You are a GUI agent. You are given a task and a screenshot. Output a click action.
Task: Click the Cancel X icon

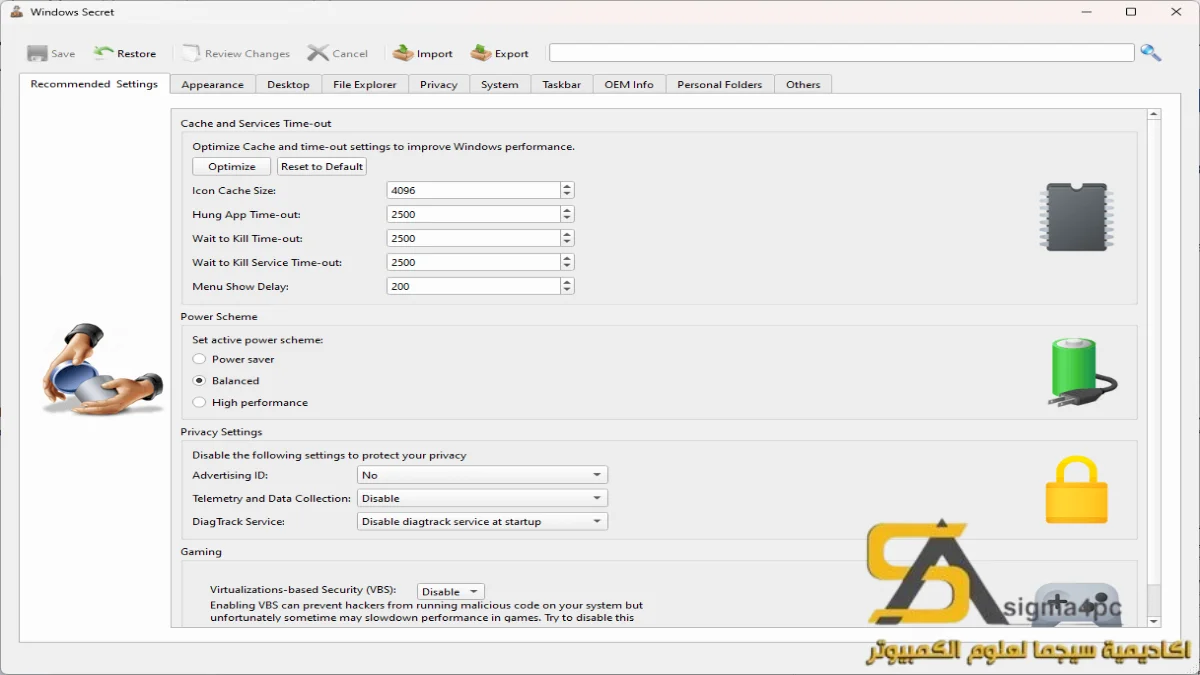tap(318, 53)
